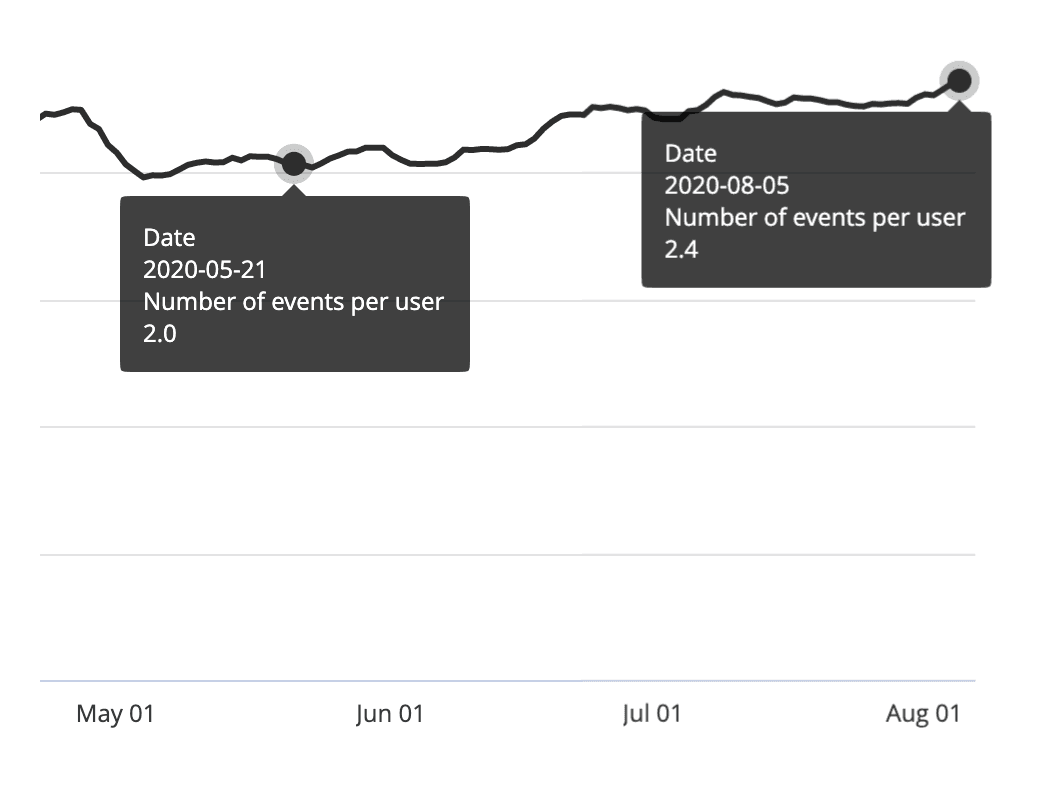
Task: Click the 2.0 value in the tooltip
Action: click(x=160, y=334)
